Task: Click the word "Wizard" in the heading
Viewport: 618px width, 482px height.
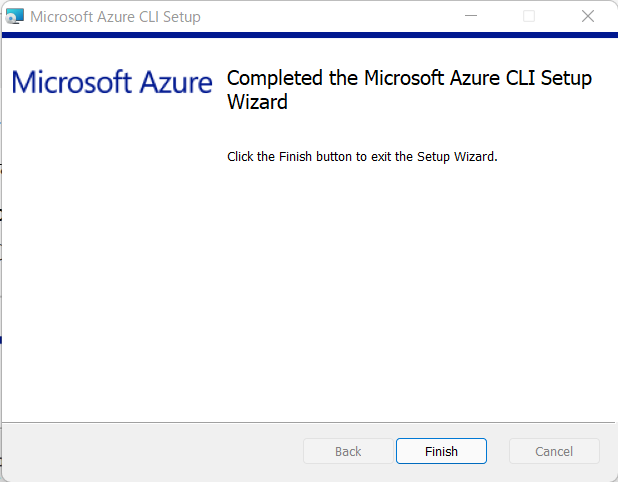Action: pyautogui.click(x=257, y=102)
